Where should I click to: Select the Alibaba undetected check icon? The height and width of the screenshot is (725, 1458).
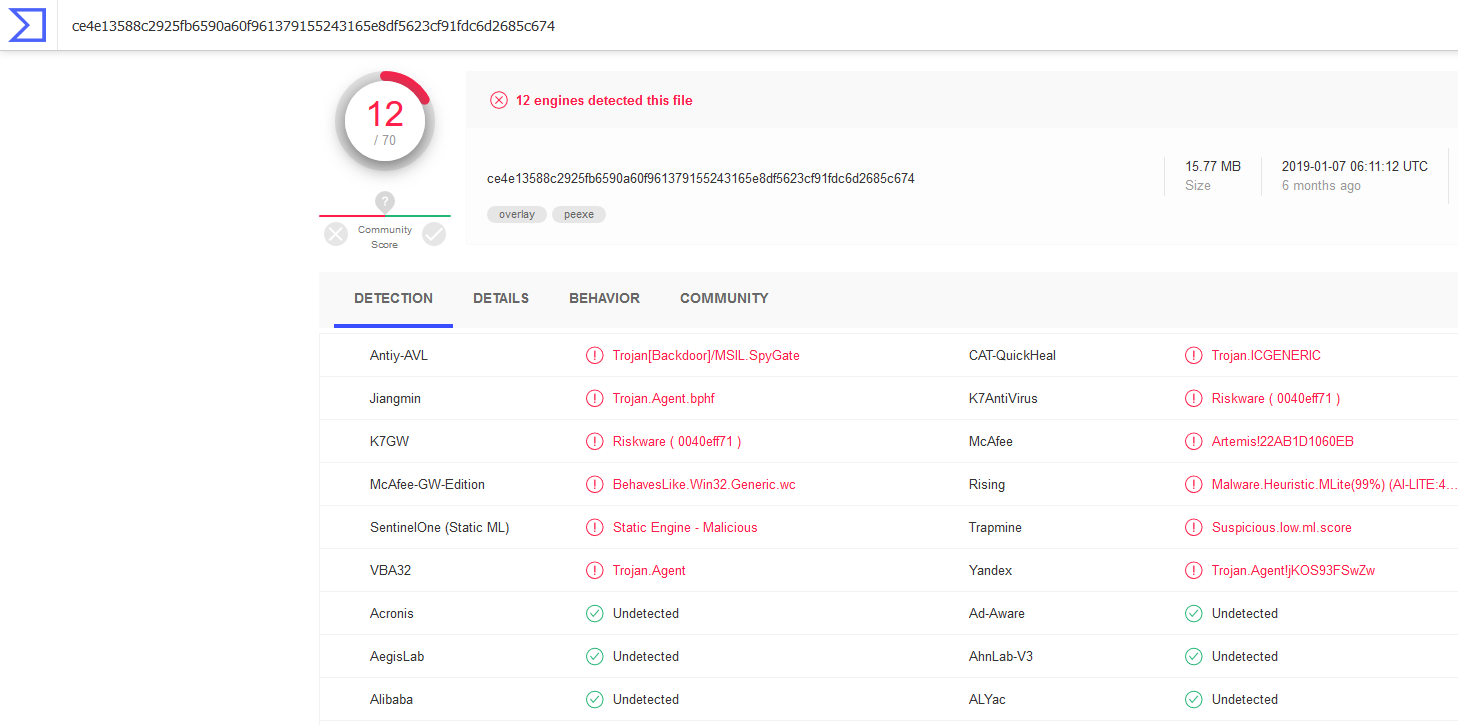click(x=594, y=699)
